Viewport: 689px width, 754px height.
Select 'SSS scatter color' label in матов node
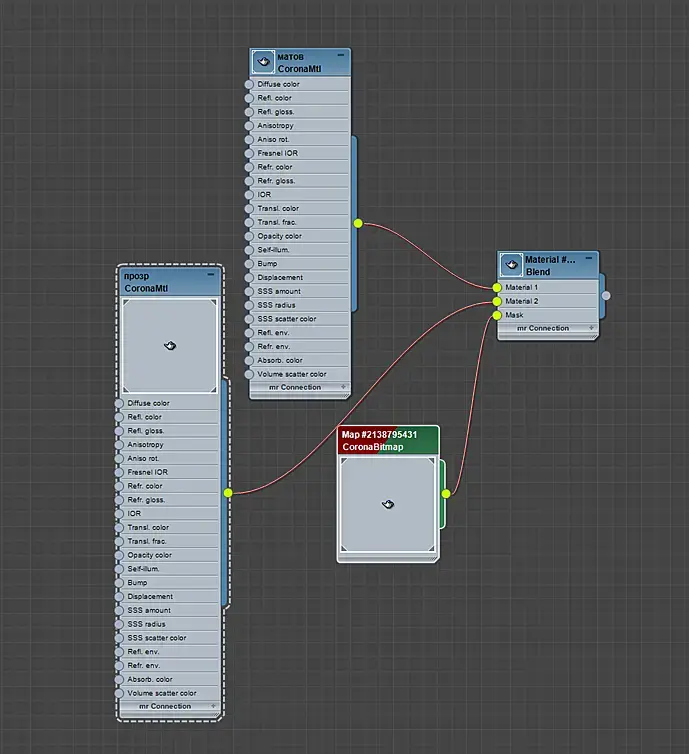tap(287, 319)
